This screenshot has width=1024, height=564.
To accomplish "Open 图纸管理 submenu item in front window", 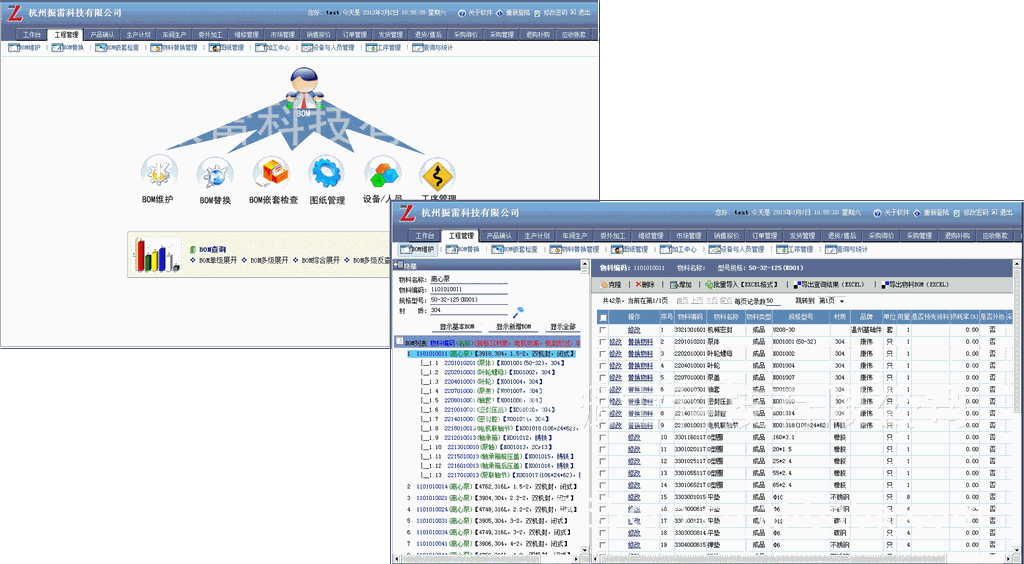I will (630, 249).
